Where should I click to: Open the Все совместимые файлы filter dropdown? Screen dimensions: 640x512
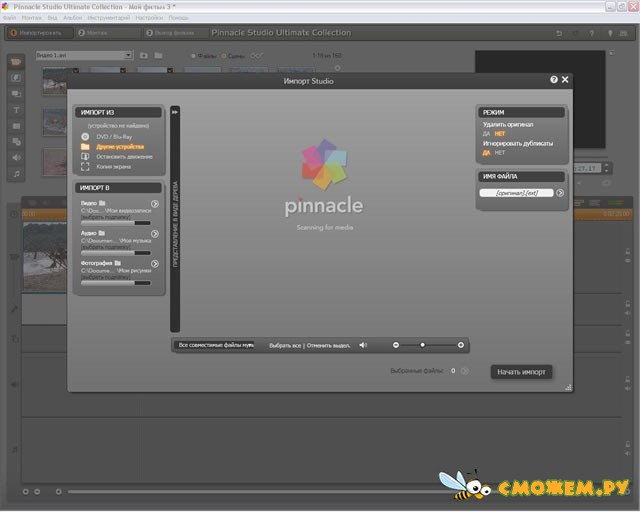tap(214, 345)
